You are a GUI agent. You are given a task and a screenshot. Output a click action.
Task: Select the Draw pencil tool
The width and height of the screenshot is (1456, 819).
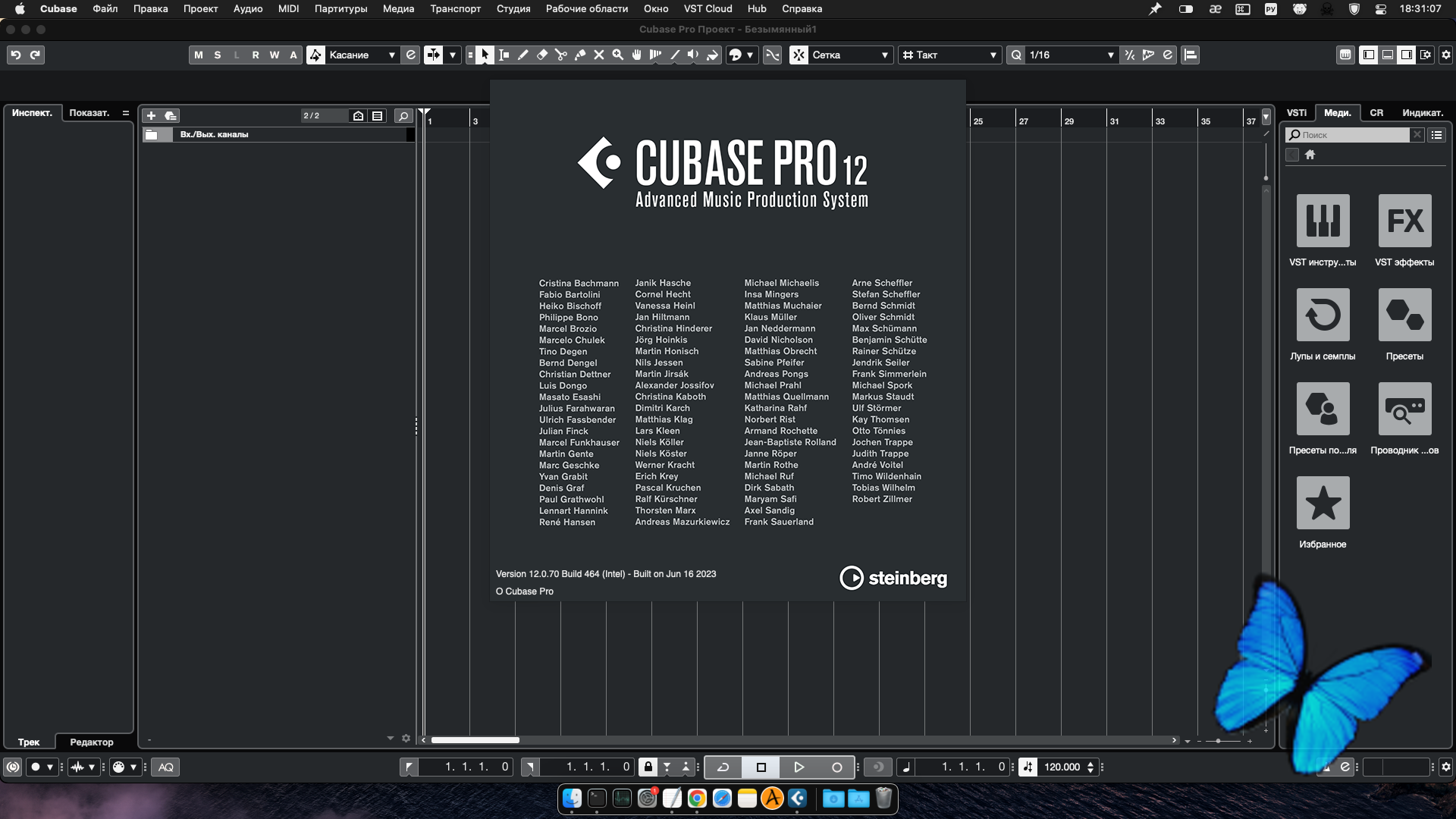(x=523, y=55)
